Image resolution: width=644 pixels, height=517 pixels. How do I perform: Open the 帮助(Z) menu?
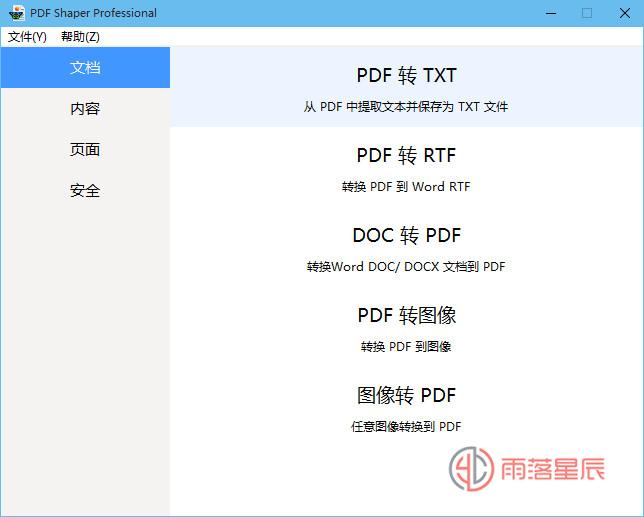(x=80, y=37)
